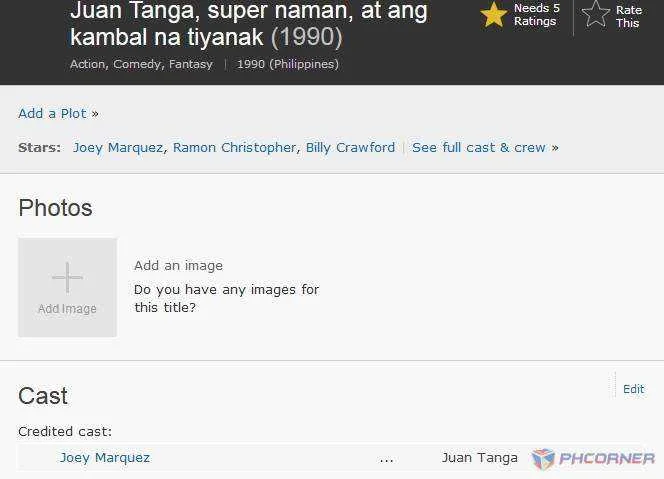The image size is (664, 479).
Task: Click the Rate This label
Action: tap(629, 16)
